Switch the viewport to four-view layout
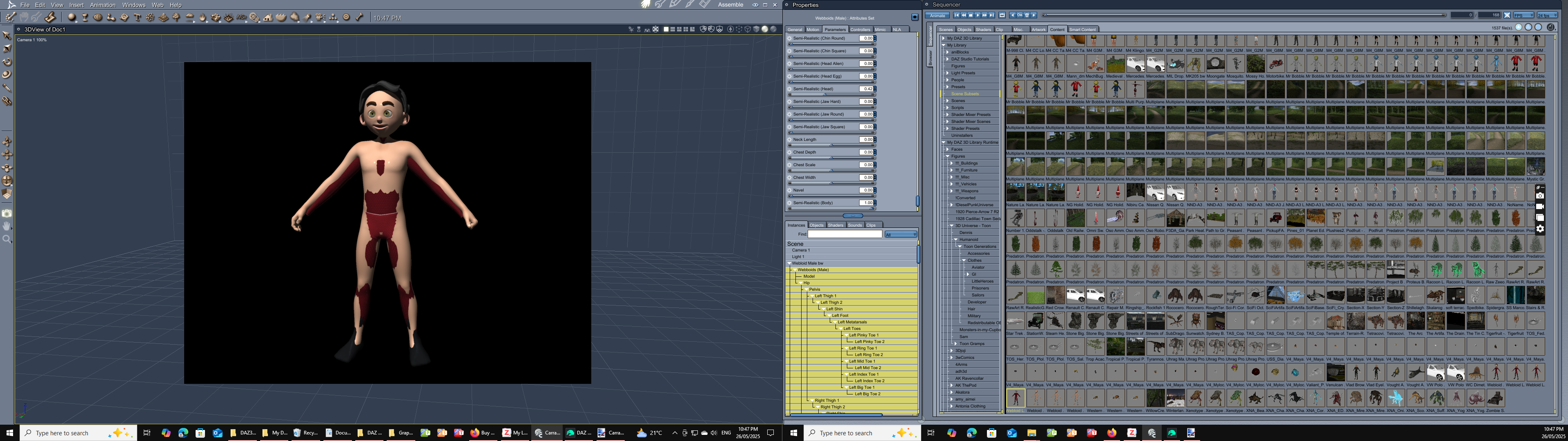This screenshot has height=441, width=1568. (686, 29)
